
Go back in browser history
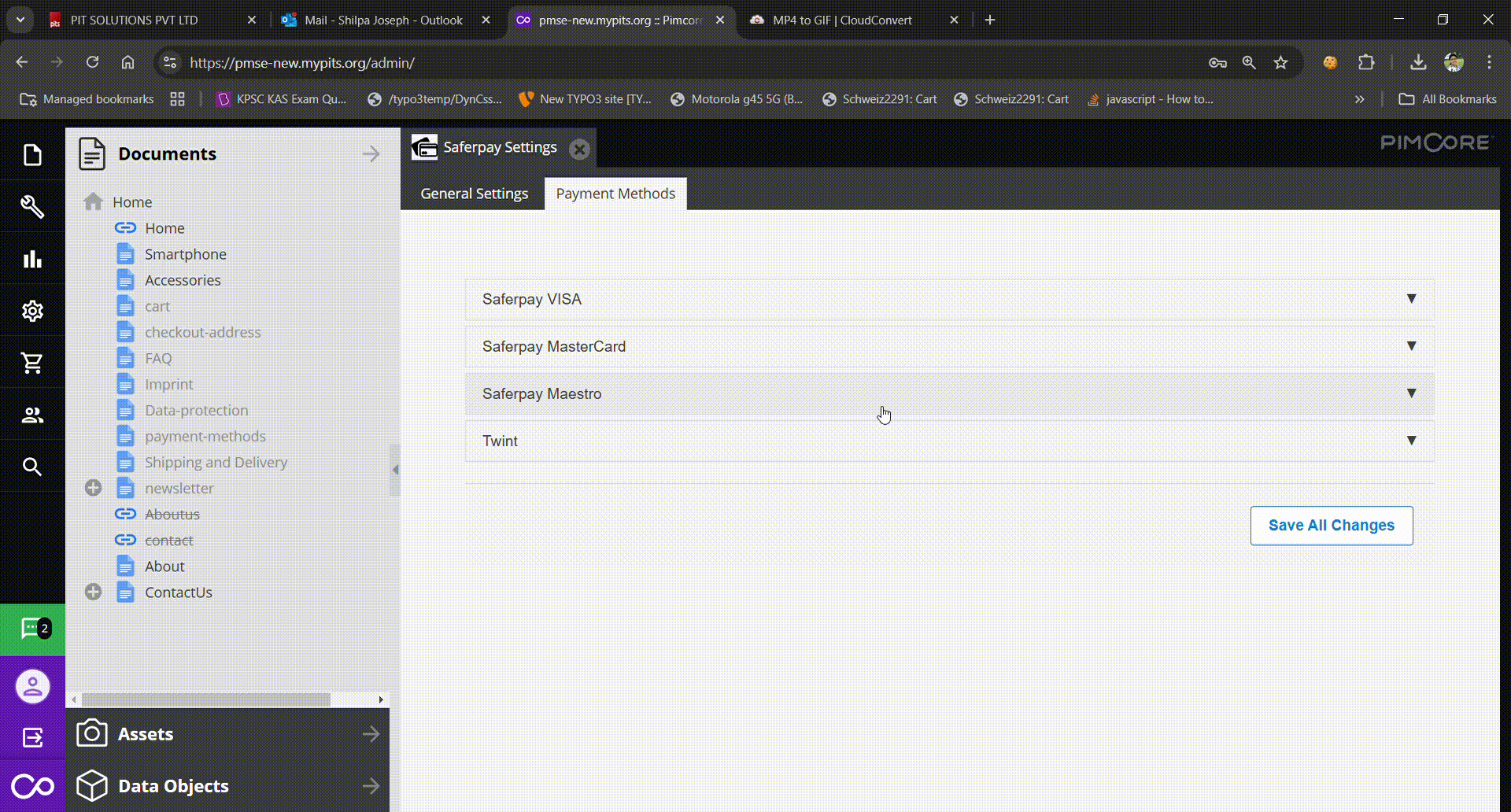point(22,62)
